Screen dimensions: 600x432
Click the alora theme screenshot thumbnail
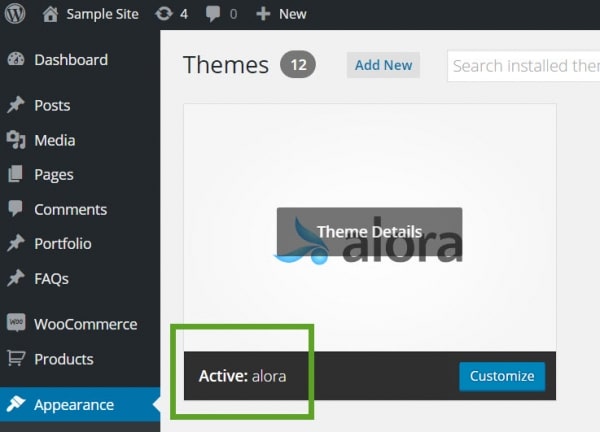click(x=370, y=228)
